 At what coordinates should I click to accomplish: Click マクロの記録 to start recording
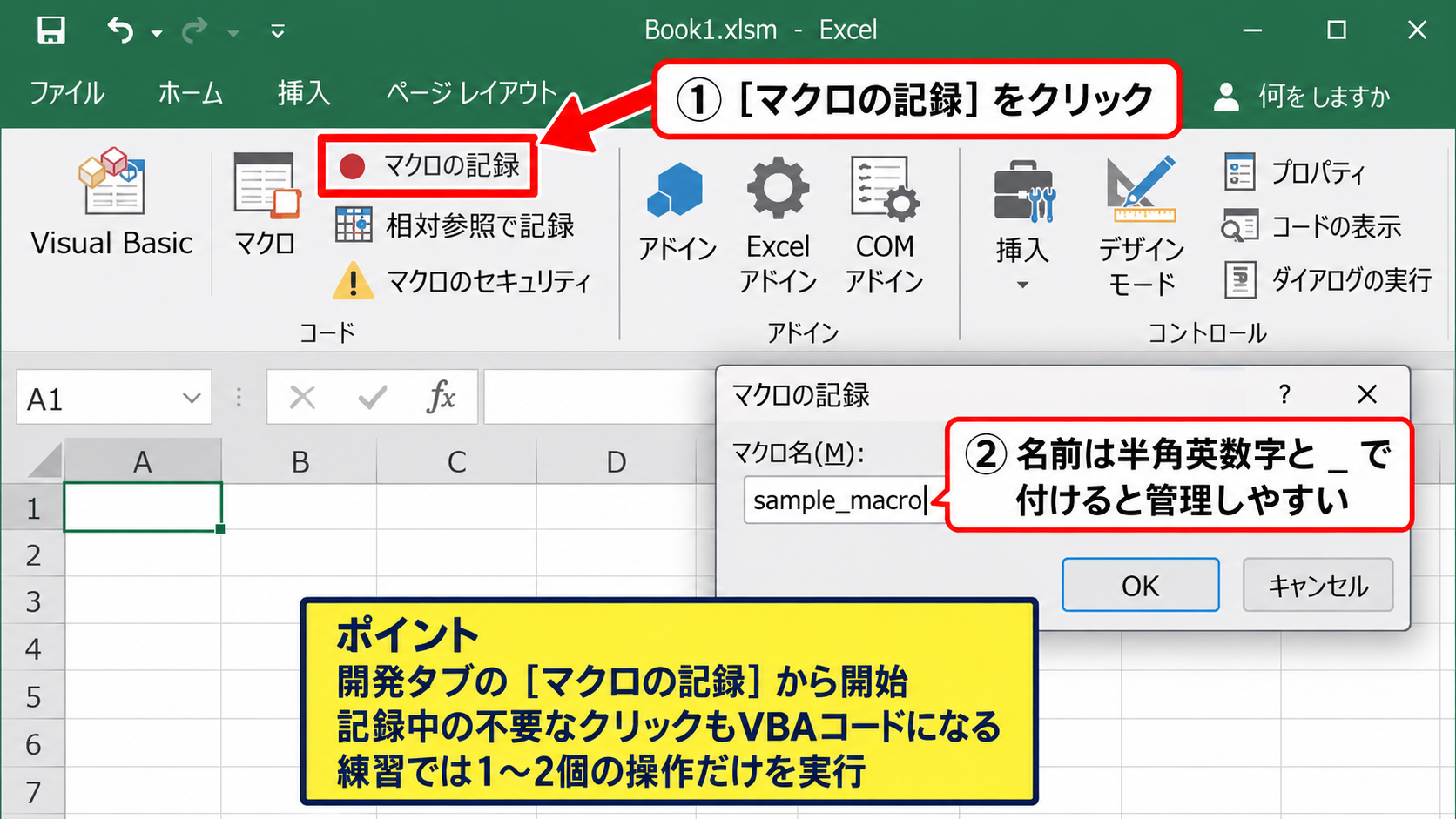(428, 165)
